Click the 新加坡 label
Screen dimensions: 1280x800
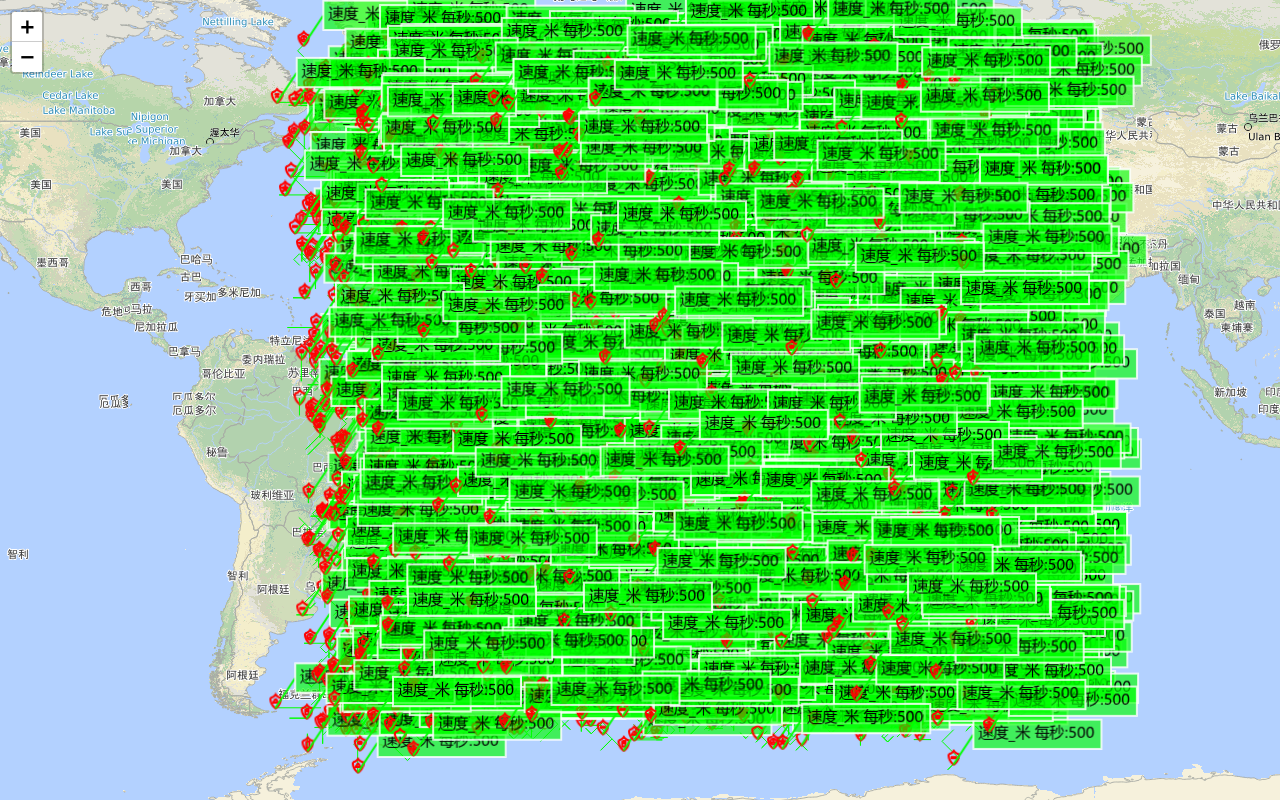pos(1231,392)
